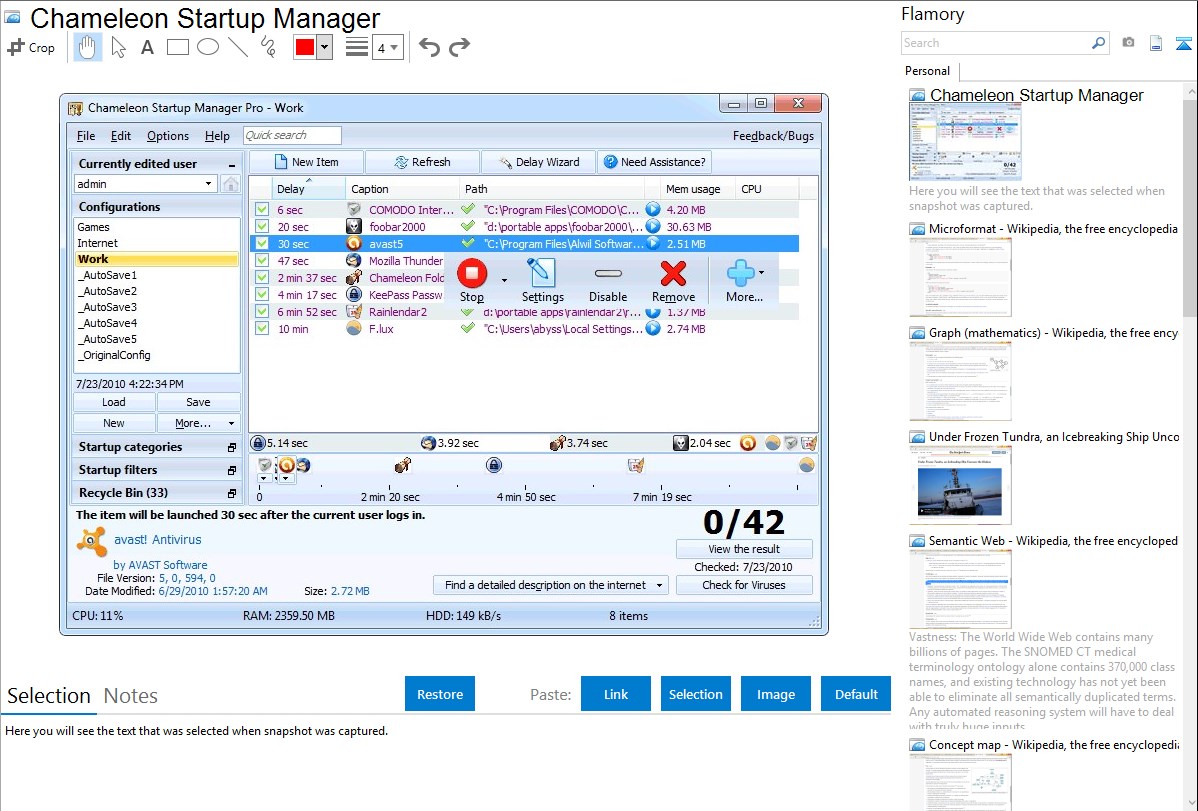Viewport: 1198px width, 811px height.
Task: Pick the text annotation tool
Action: pyautogui.click(x=147, y=47)
